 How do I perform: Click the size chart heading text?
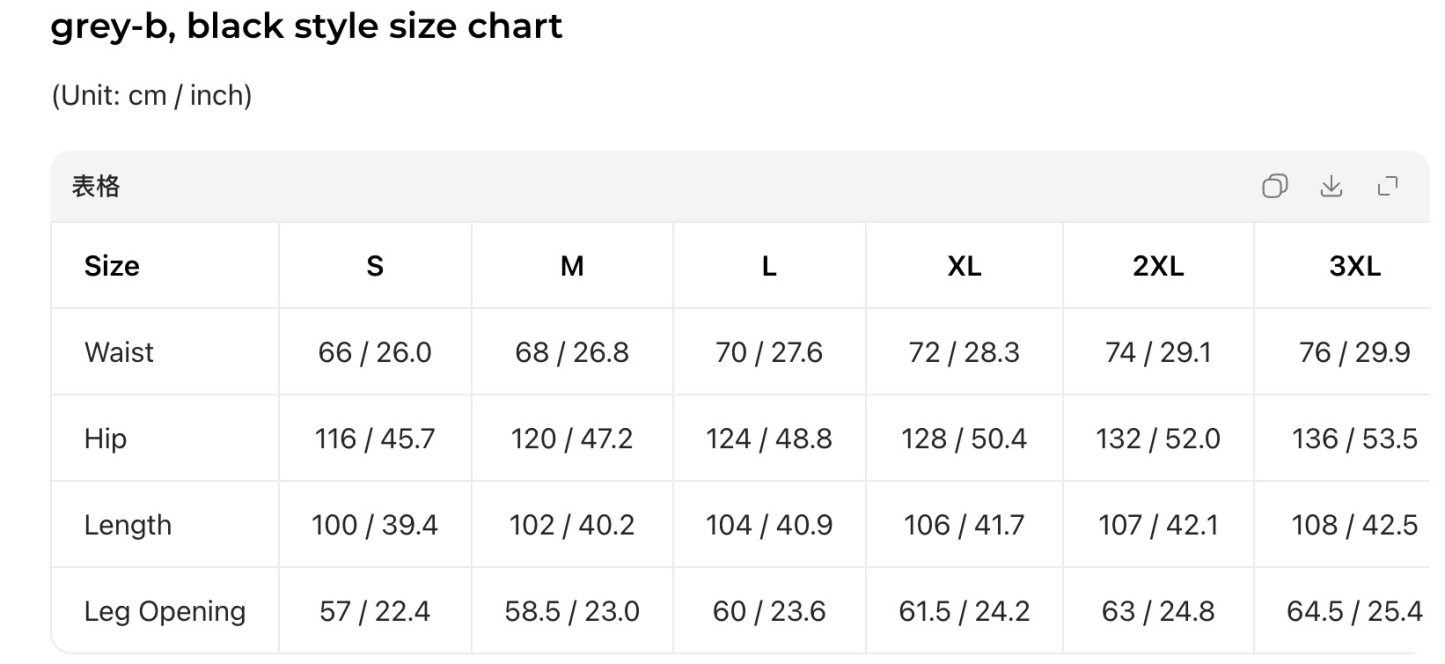[x=306, y=26]
